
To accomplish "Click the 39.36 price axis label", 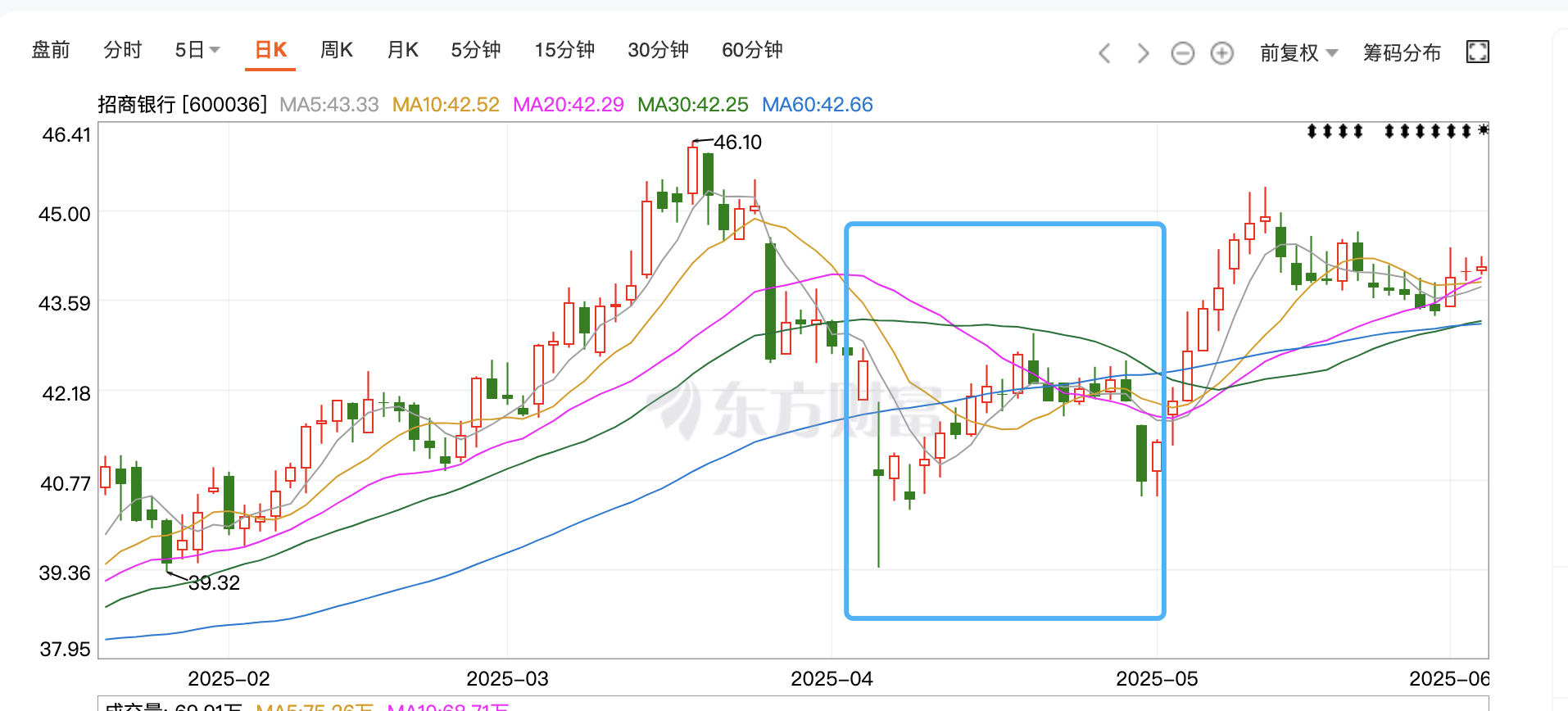I will (65, 573).
